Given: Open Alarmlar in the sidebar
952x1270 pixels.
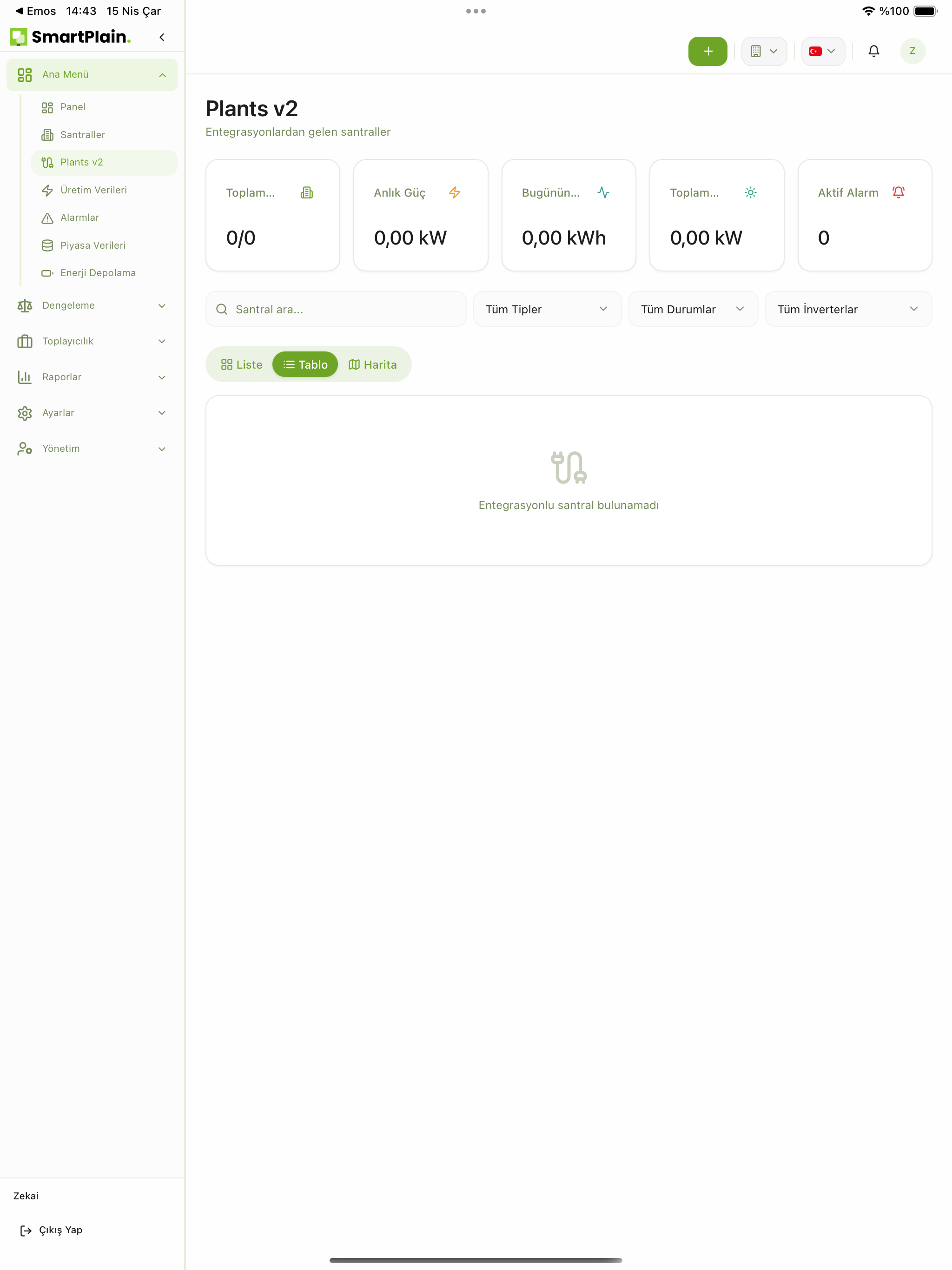Looking at the screenshot, I should pyautogui.click(x=104, y=218).
